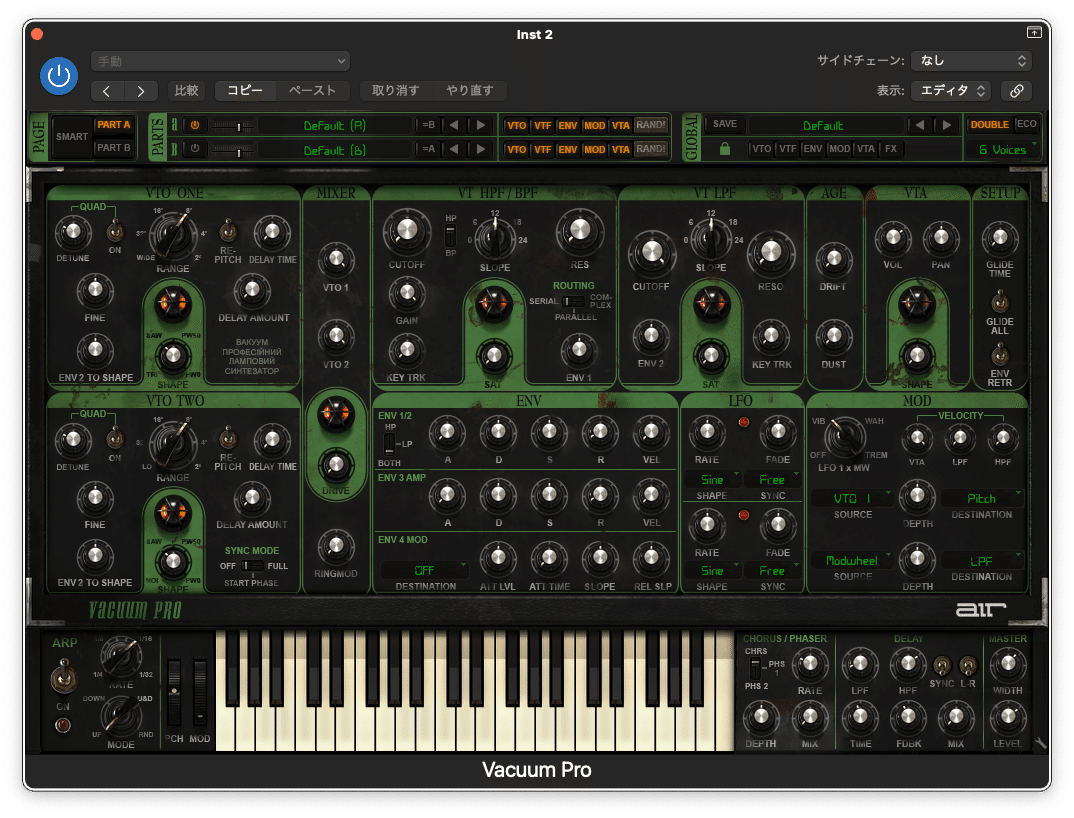Click Part A next preset arrow
The width and height of the screenshot is (1074, 818).
coord(481,125)
